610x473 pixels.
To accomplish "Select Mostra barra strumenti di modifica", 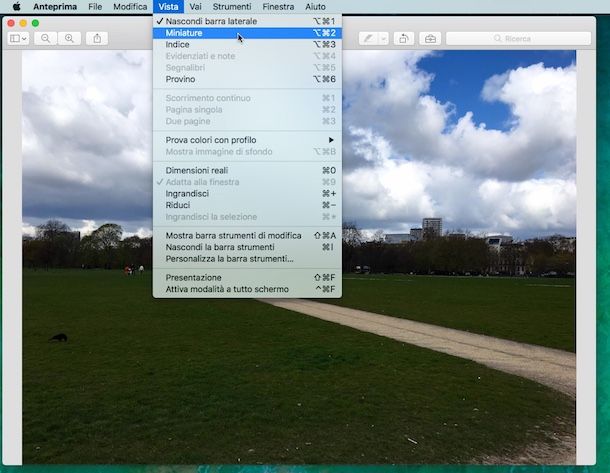I will 247,236.
